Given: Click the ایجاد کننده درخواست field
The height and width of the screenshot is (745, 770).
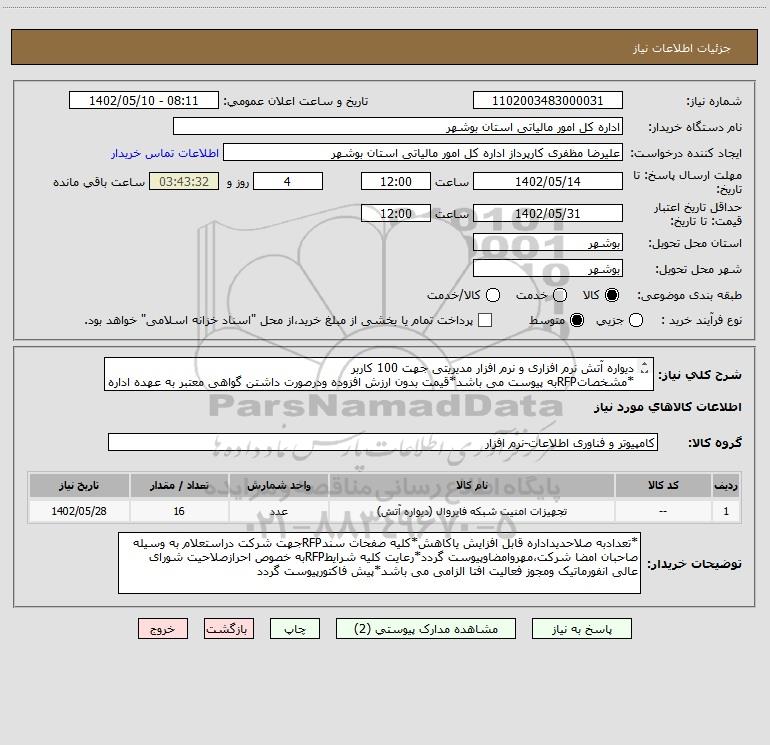Looking at the screenshot, I should 423,153.
